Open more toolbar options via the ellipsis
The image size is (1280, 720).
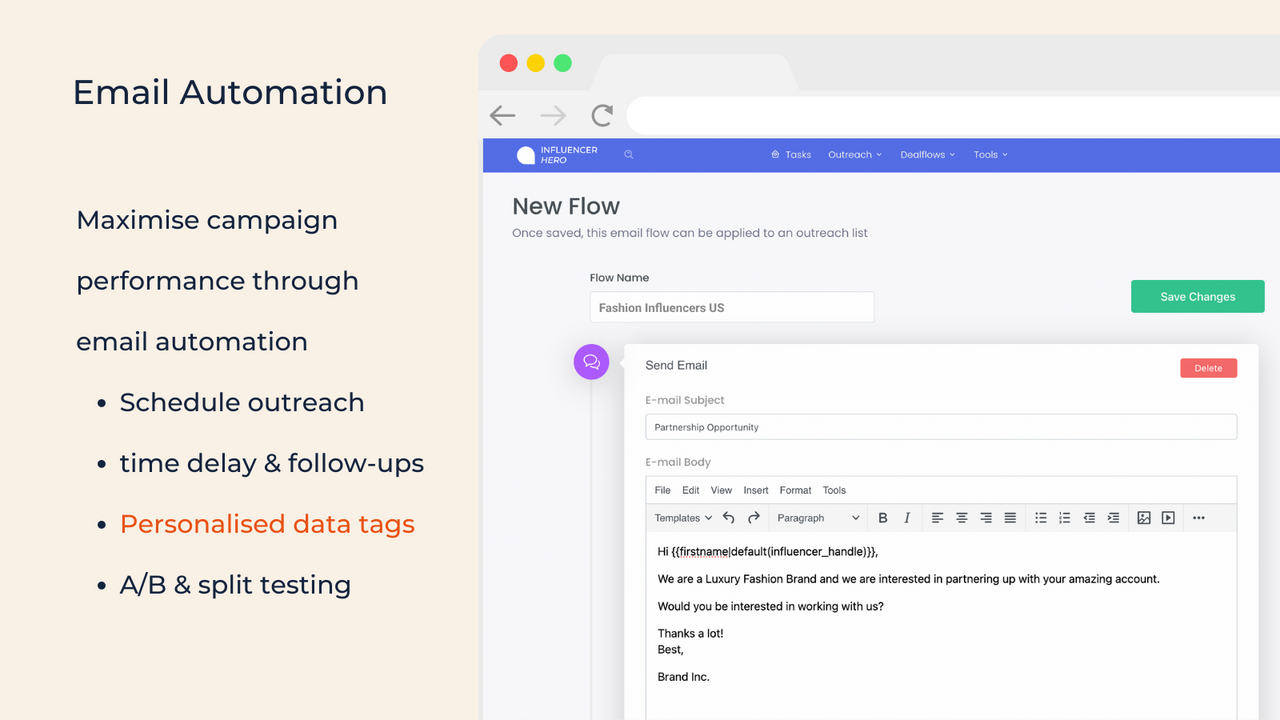[1198, 517]
